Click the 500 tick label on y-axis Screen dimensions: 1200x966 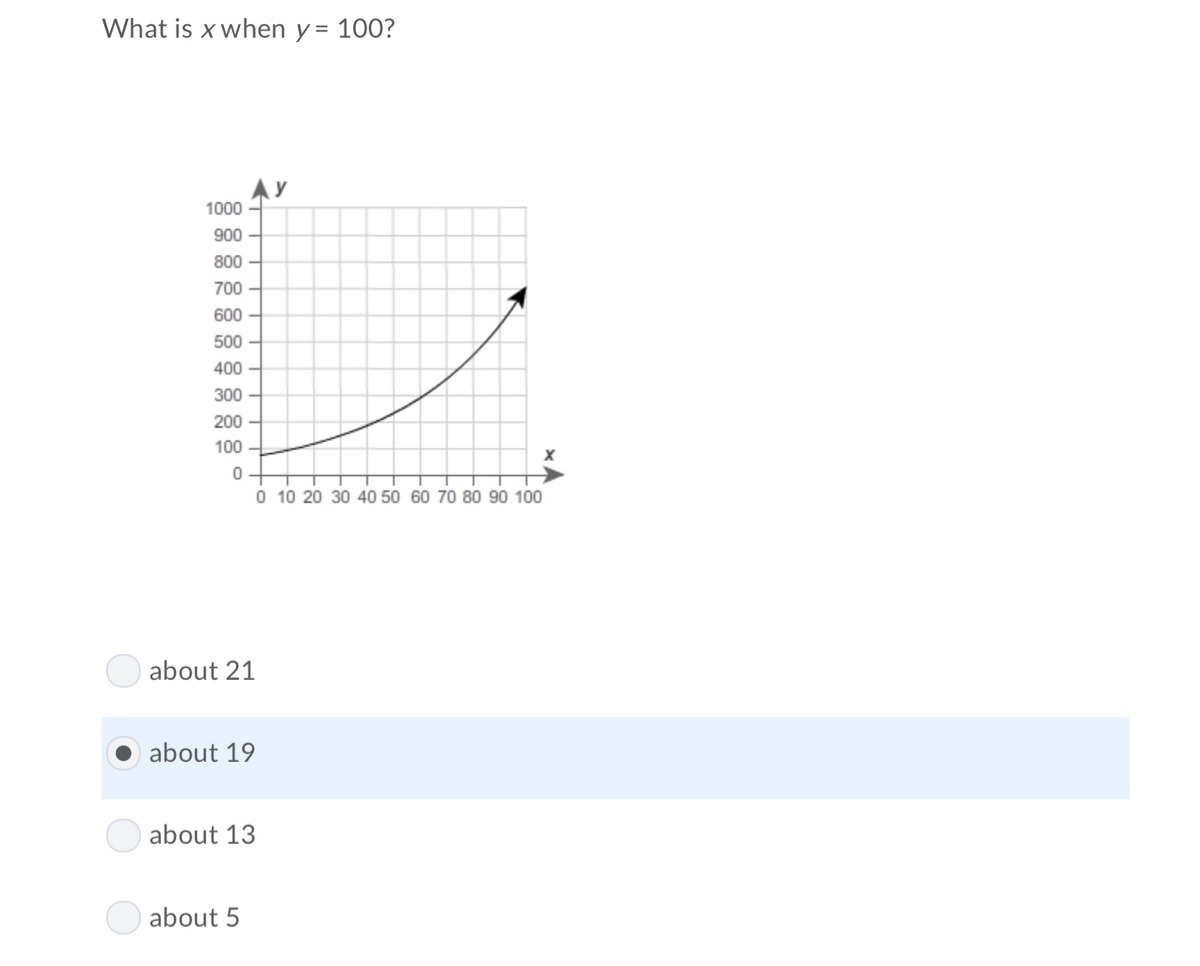tap(228, 342)
